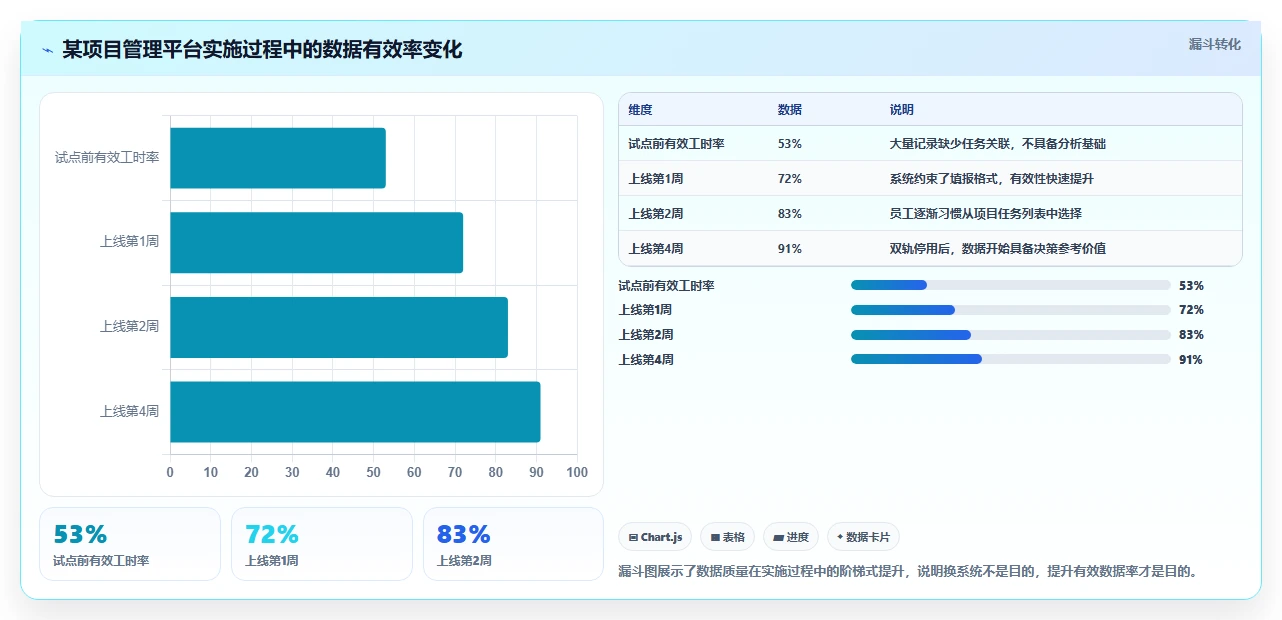The height and width of the screenshot is (620, 1282).
Task: Click the Chart.js tag chip
Action: (655, 537)
